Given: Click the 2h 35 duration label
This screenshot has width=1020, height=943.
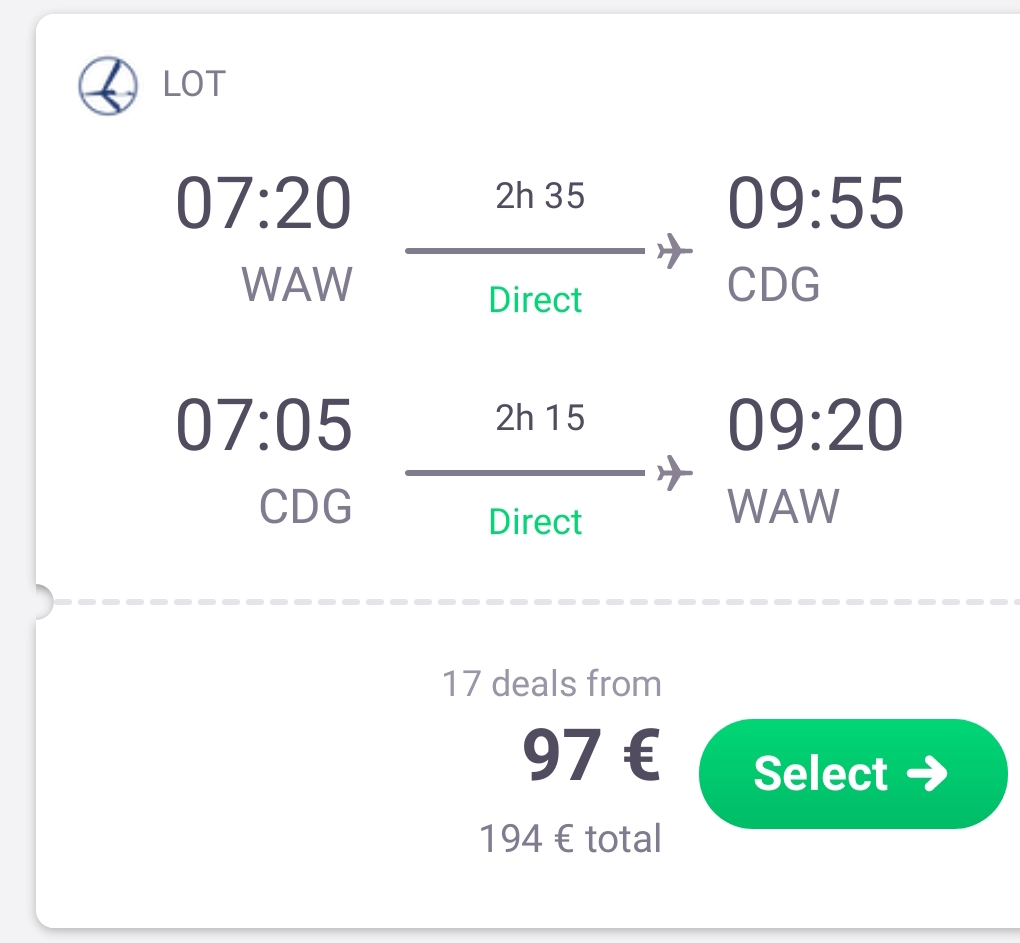Looking at the screenshot, I should click(540, 196).
